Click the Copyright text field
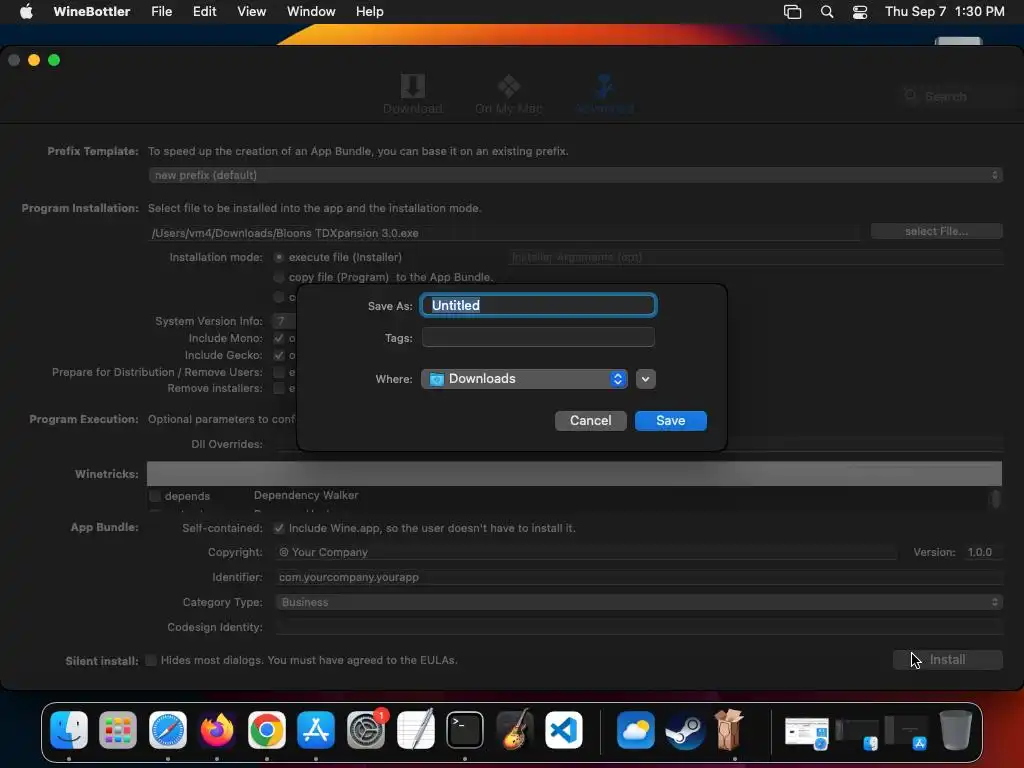1024x768 pixels. click(586, 552)
